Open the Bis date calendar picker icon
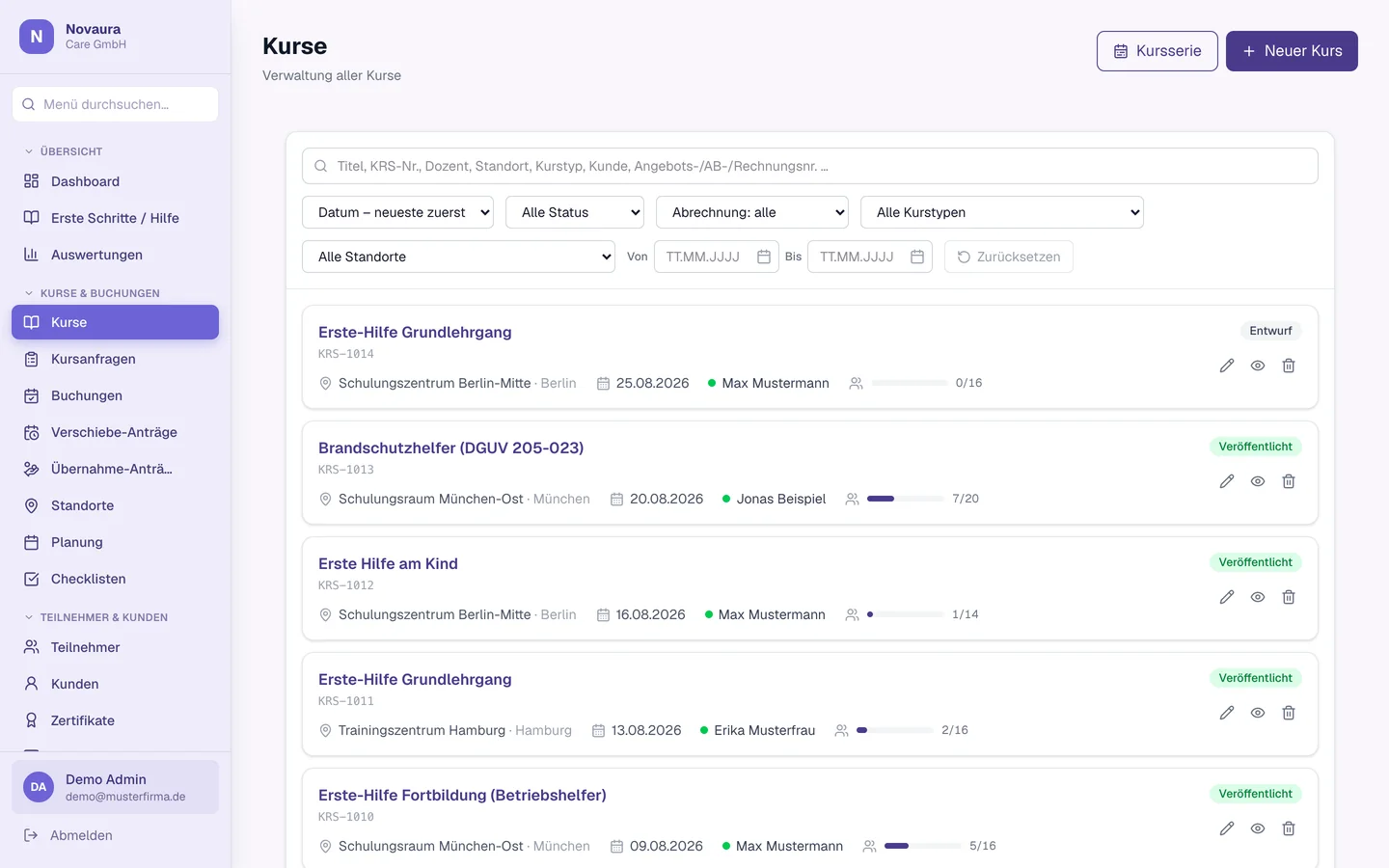 [917, 257]
